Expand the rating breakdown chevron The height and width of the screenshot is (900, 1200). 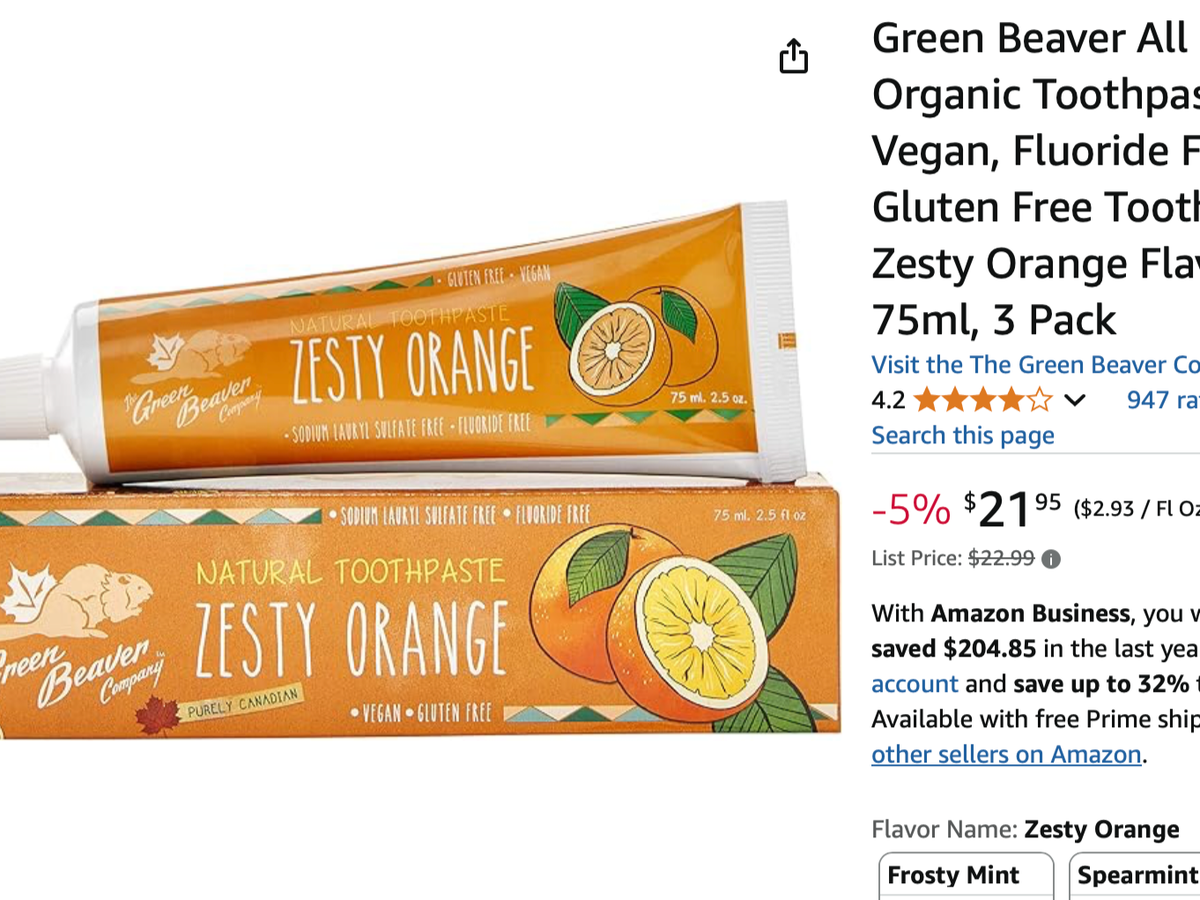point(1074,401)
